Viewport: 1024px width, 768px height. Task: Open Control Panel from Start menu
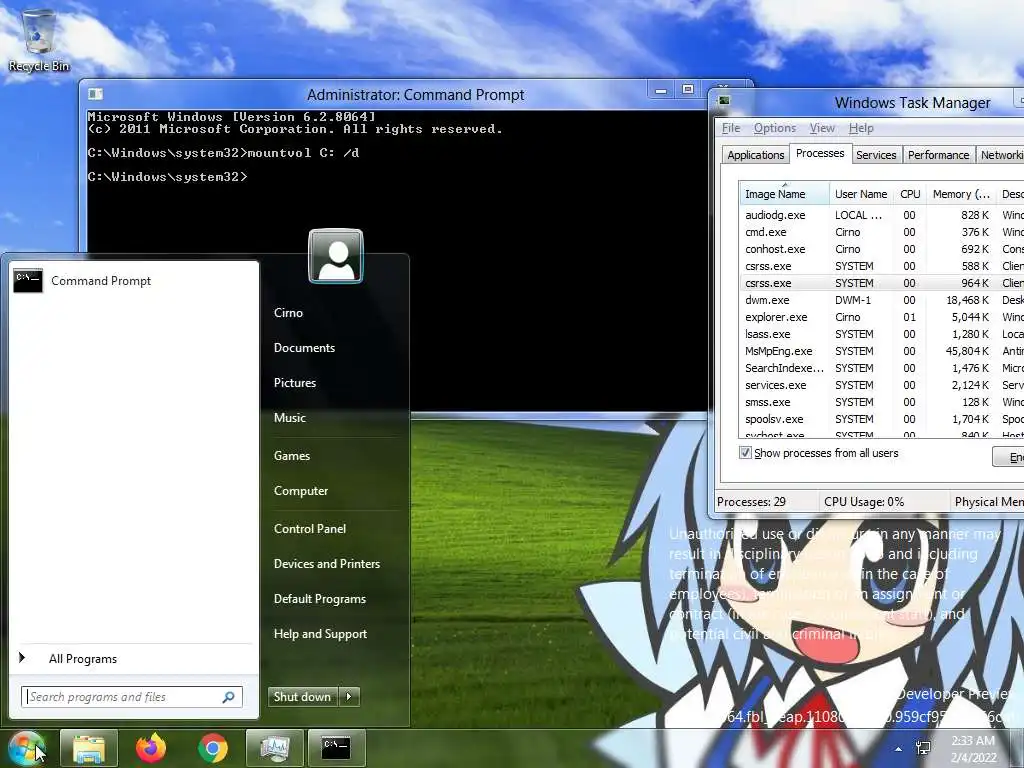310,529
